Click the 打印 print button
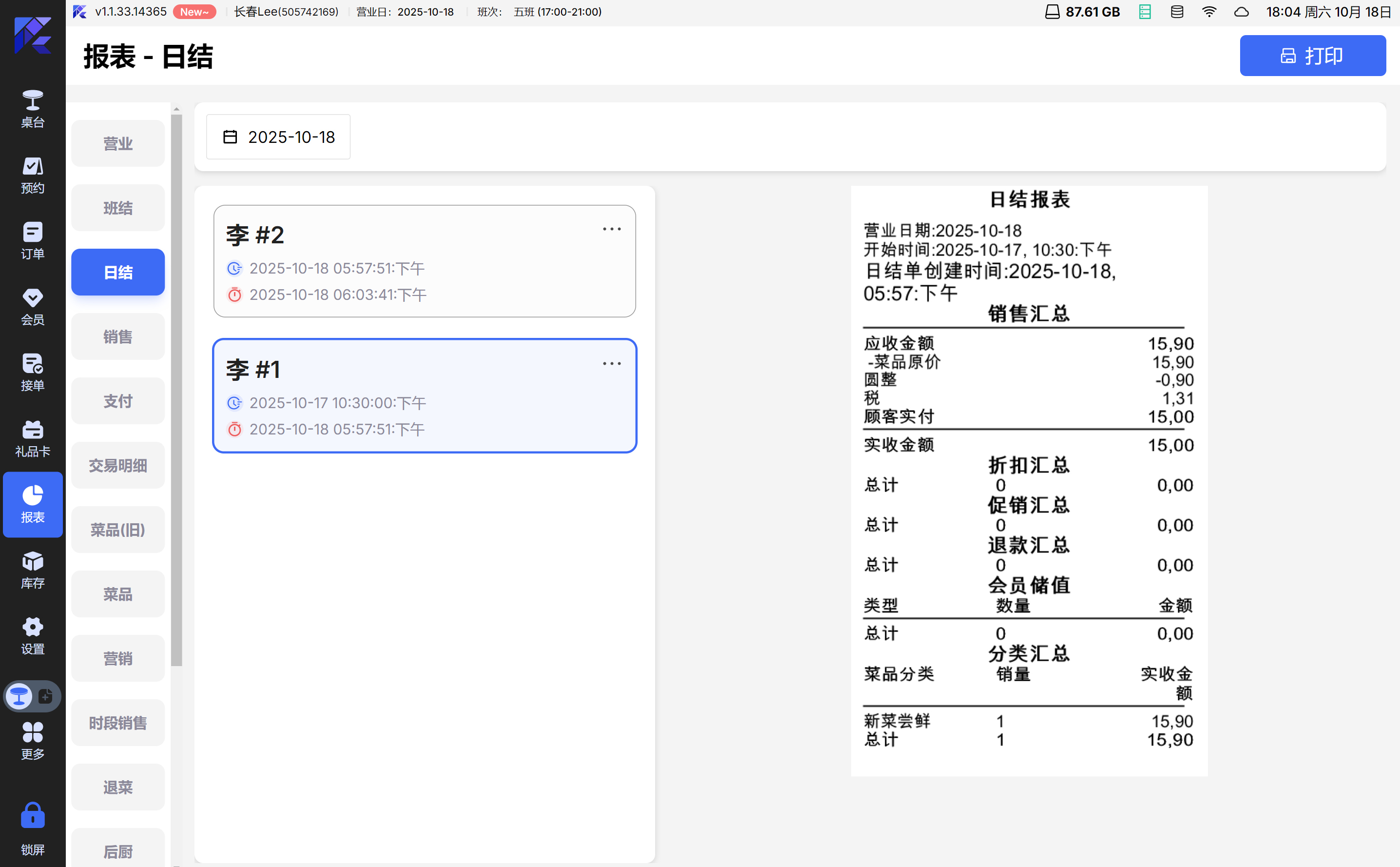The width and height of the screenshot is (1400, 867). (1312, 56)
